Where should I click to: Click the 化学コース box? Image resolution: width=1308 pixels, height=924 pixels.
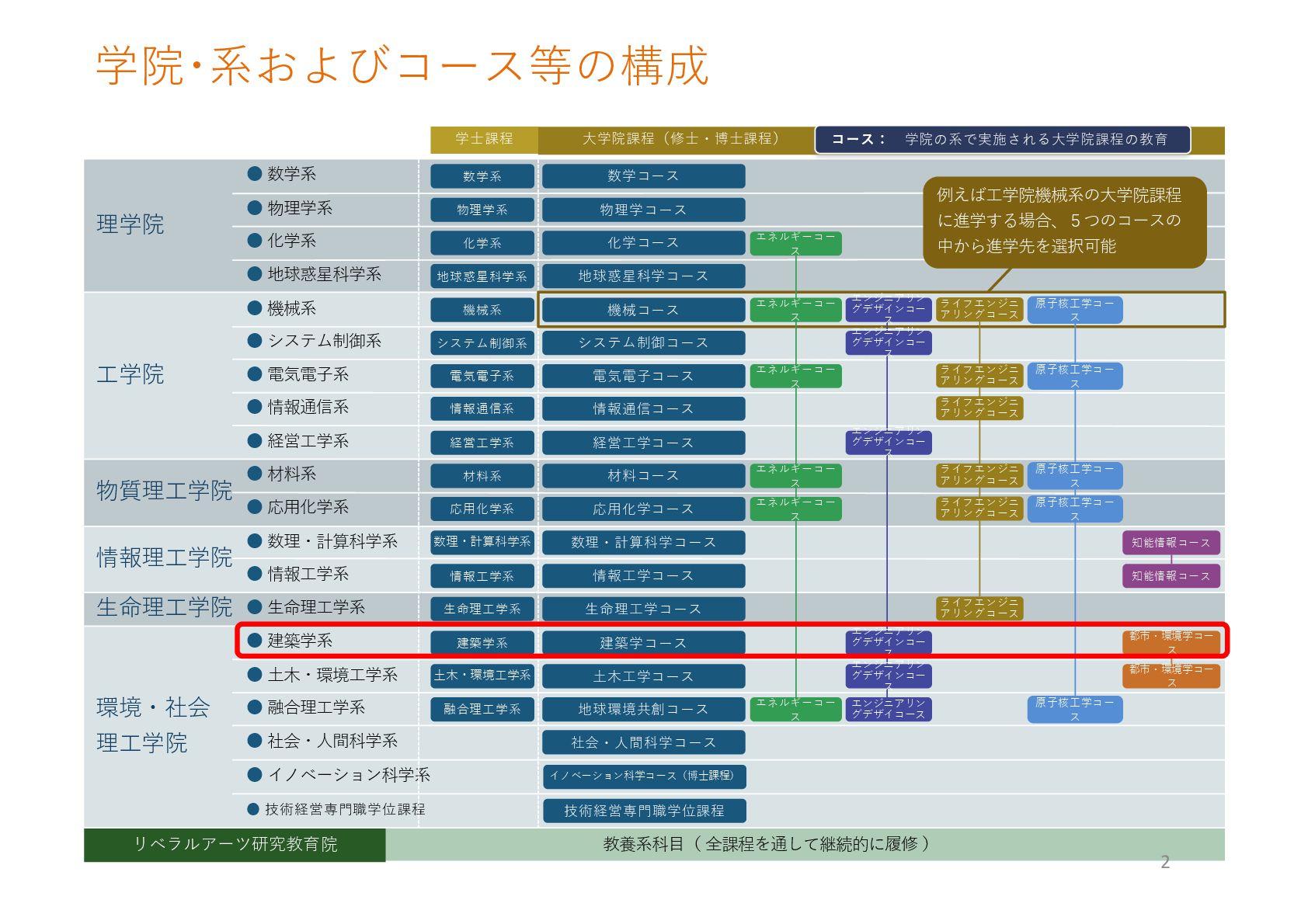pos(643,243)
